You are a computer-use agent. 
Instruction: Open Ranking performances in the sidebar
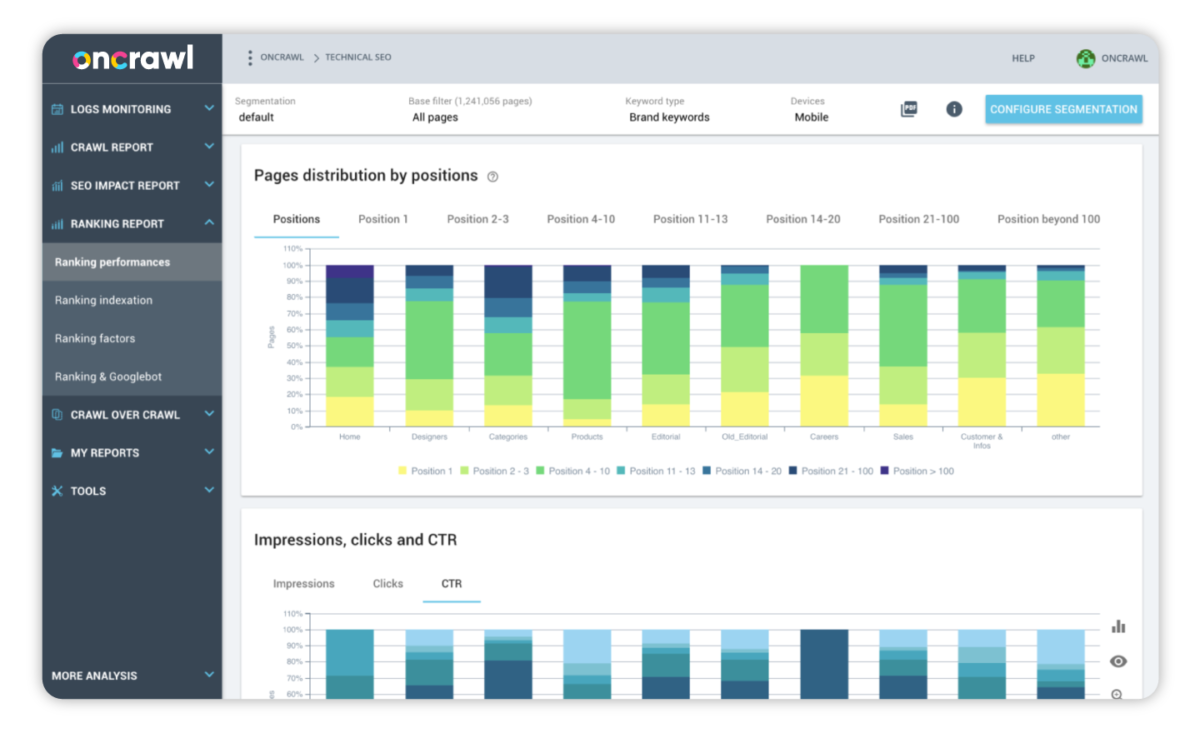(132, 262)
